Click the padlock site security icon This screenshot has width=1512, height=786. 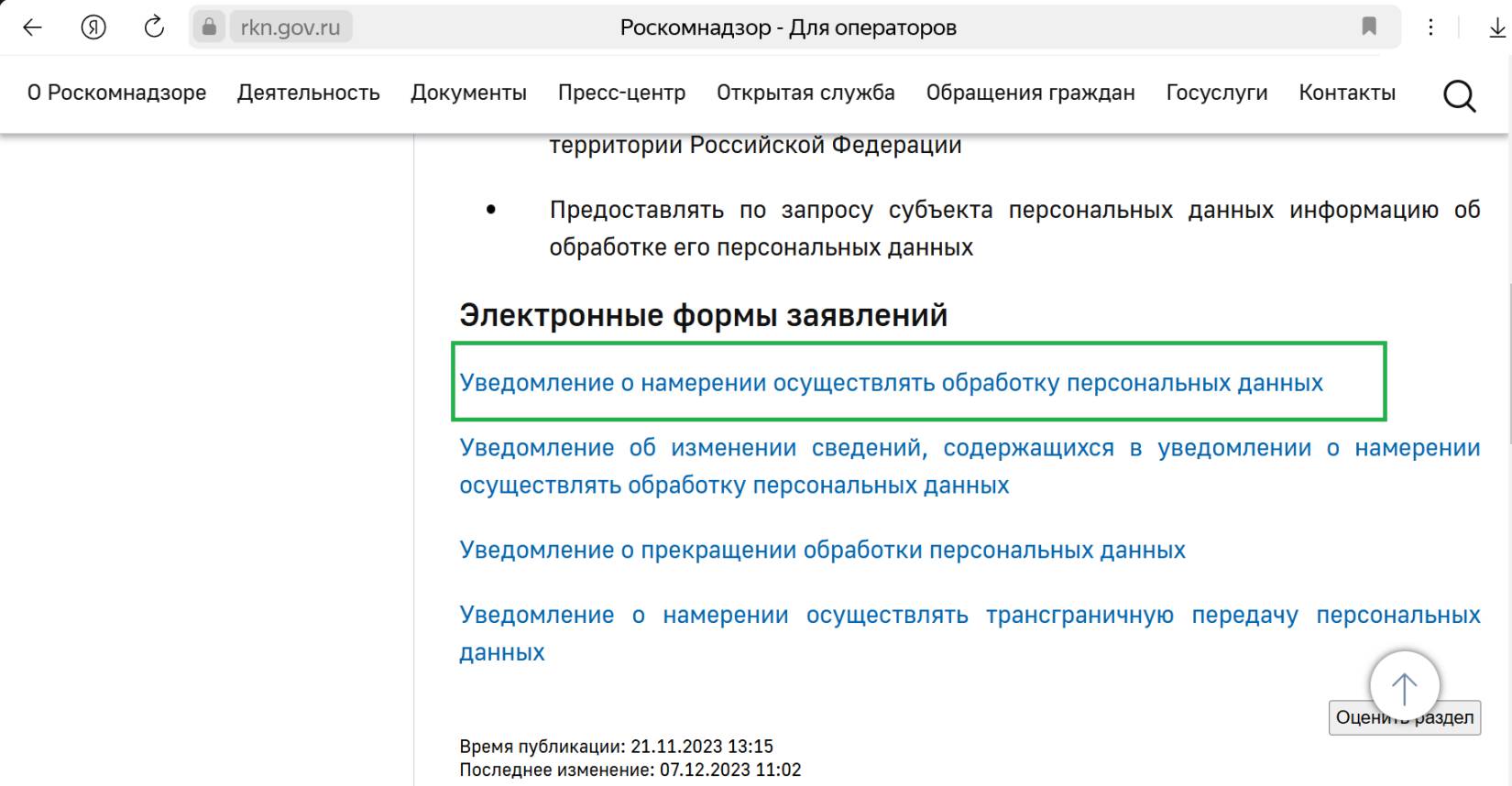[209, 27]
